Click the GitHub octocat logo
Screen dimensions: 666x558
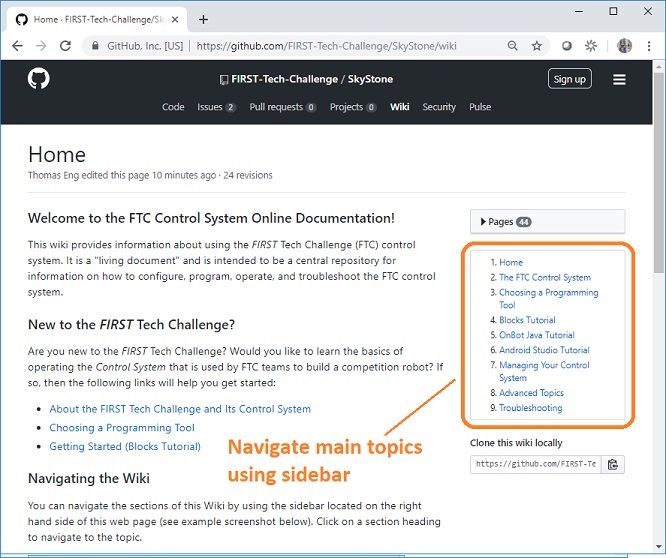coord(39,80)
